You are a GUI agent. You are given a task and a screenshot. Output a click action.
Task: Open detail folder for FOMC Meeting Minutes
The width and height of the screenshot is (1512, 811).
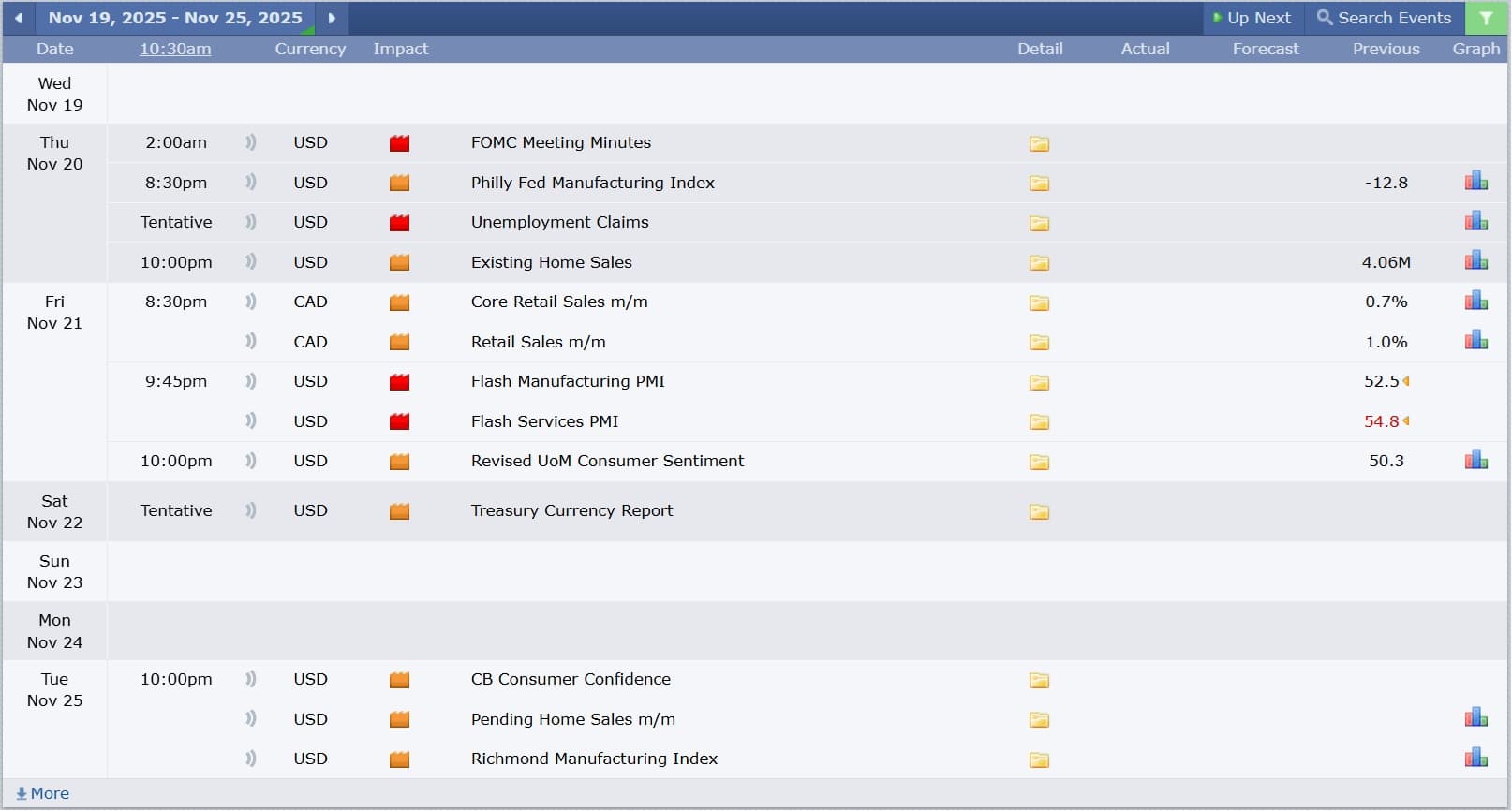coord(1039,143)
